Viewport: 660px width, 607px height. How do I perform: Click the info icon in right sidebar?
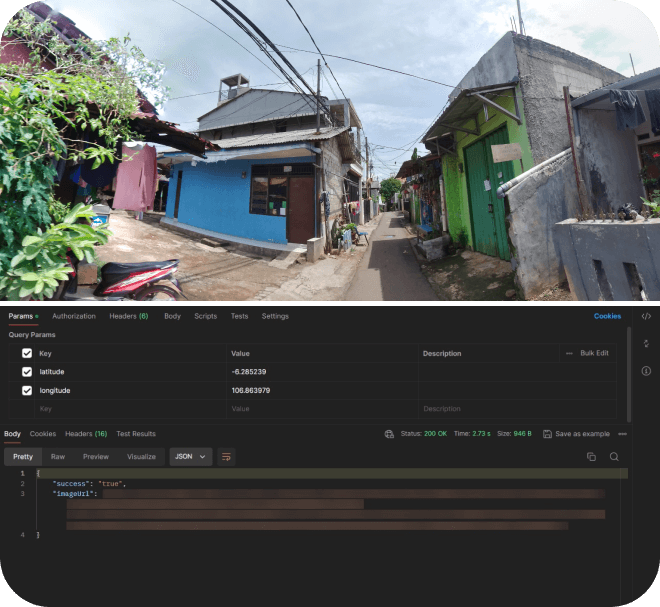pos(646,371)
